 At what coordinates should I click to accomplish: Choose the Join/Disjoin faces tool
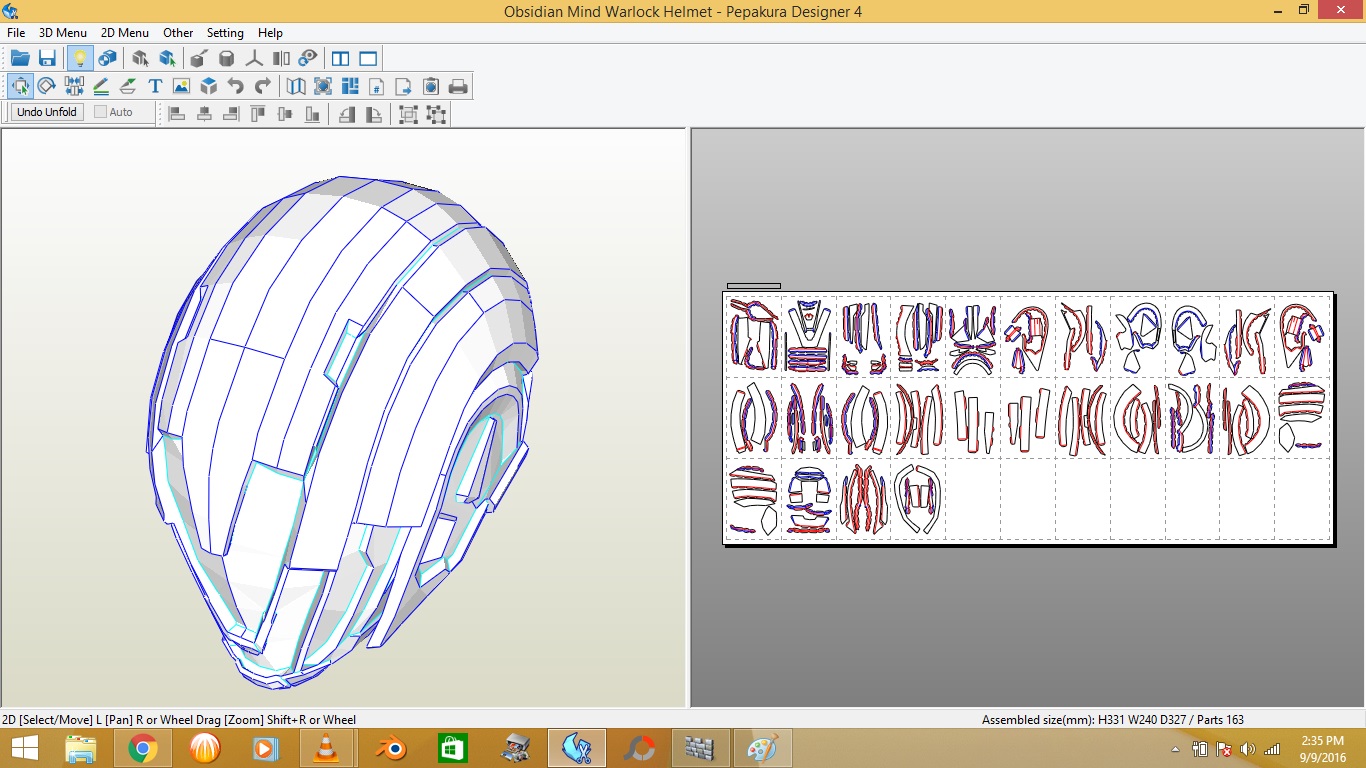click(x=74, y=86)
